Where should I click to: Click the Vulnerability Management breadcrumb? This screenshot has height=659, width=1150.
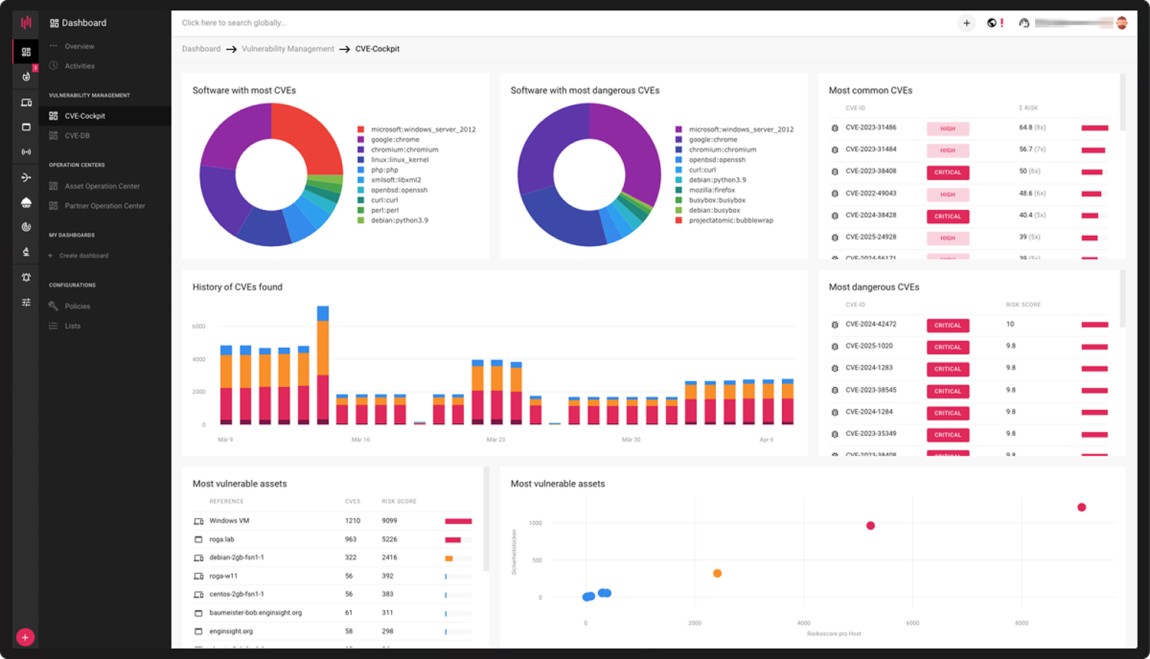[x=288, y=49]
